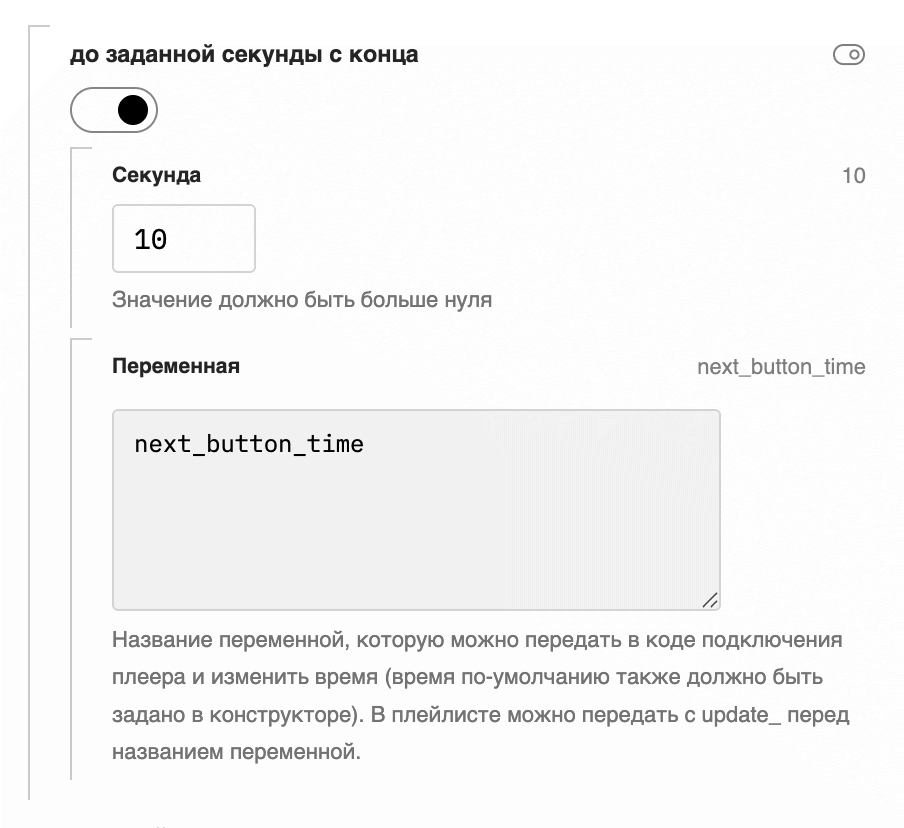Click the 'Переменная' field label
Image resolution: width=904 pixels, height=828 pixels.
176,366
